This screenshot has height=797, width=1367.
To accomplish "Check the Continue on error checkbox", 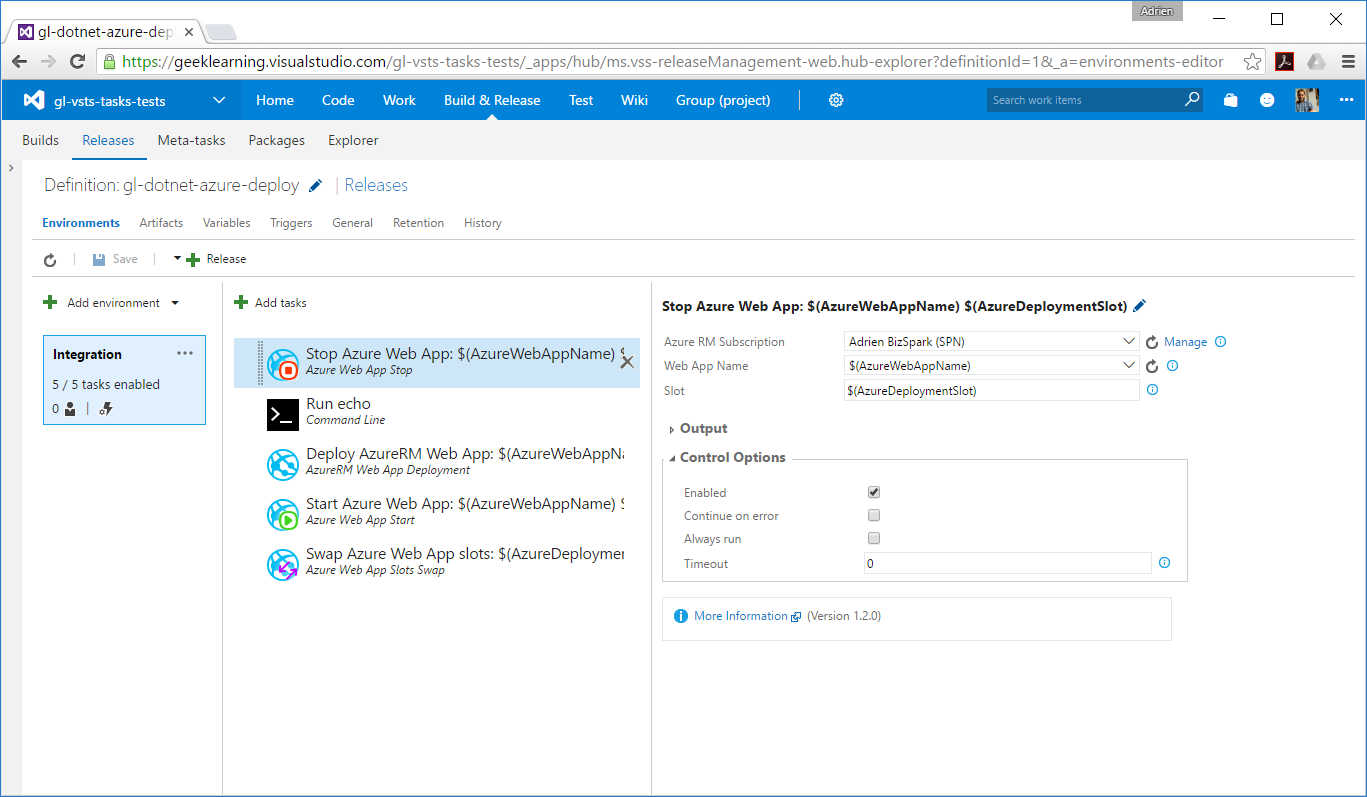I will point(874,515).
